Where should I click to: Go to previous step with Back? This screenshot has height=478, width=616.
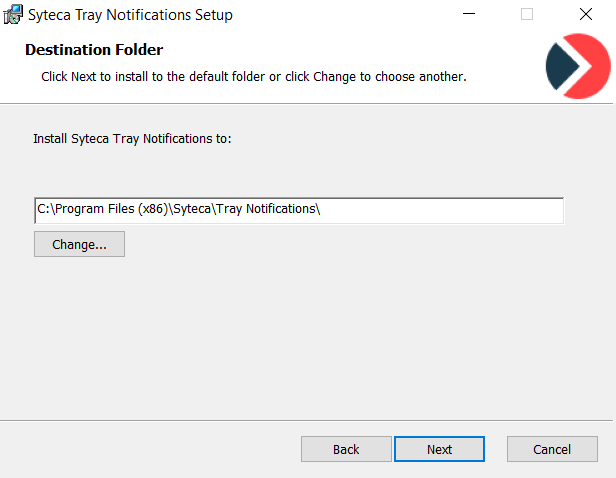(x=346, y=449)
